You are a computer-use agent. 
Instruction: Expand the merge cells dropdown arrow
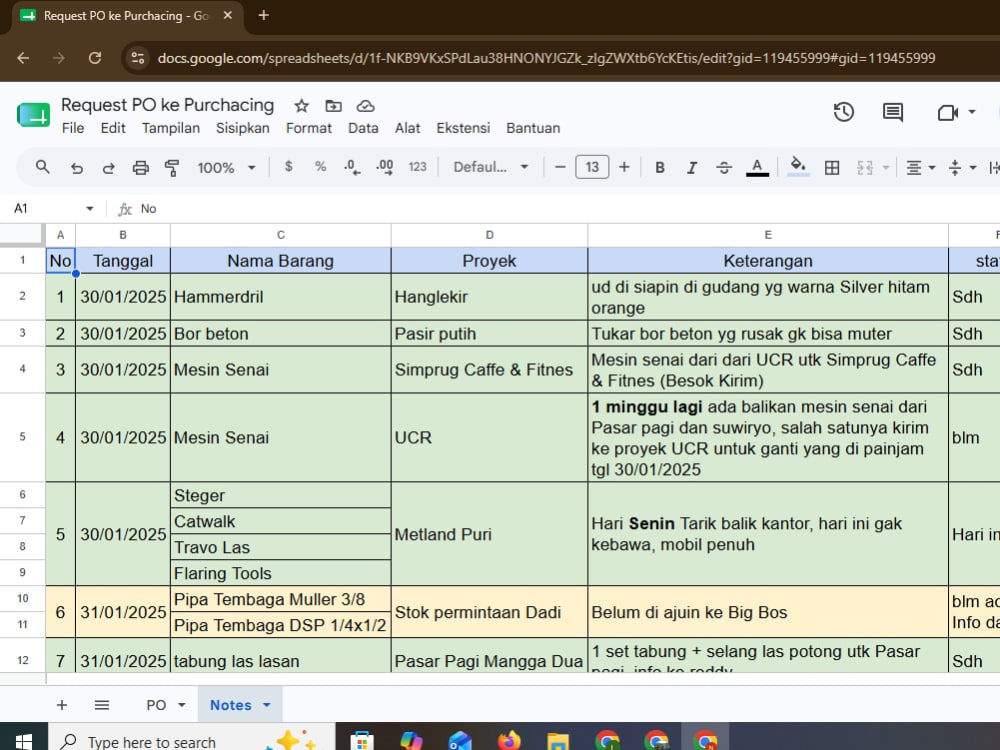[886, 168]
